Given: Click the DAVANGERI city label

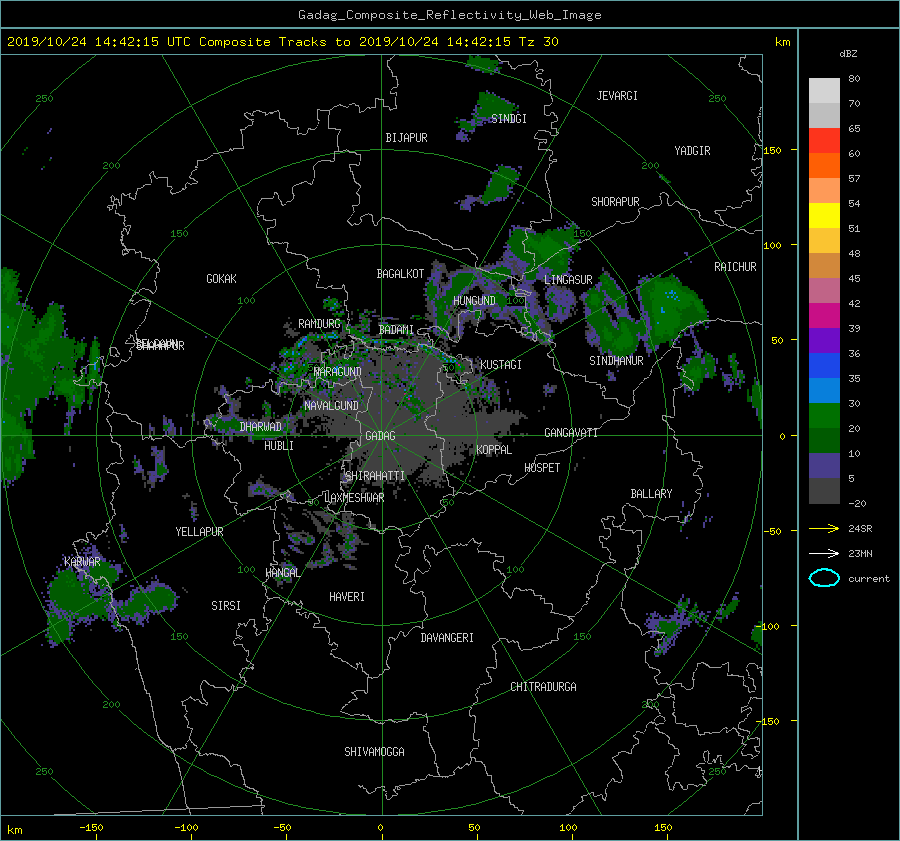Looking at the screenshot, I should tap(447, 638).
